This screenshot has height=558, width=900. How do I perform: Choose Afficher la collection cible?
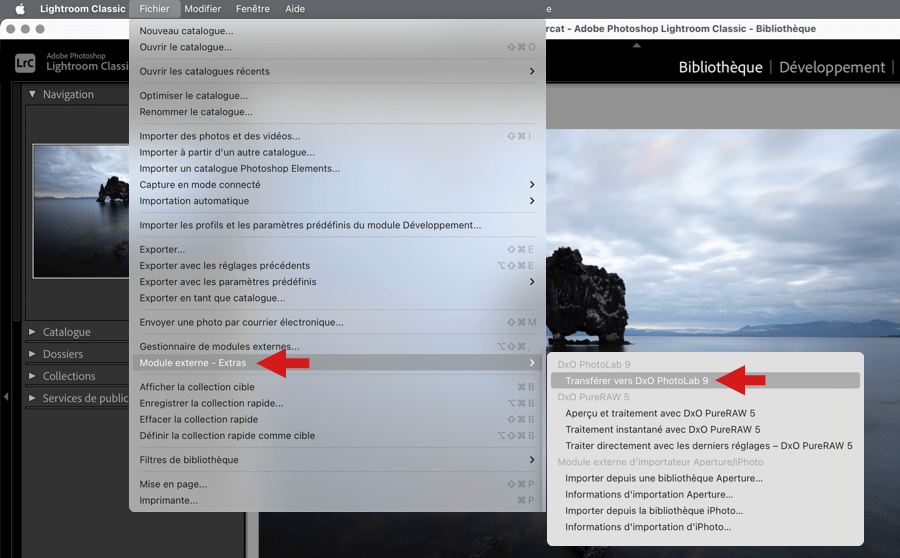[x=337, y=387]
